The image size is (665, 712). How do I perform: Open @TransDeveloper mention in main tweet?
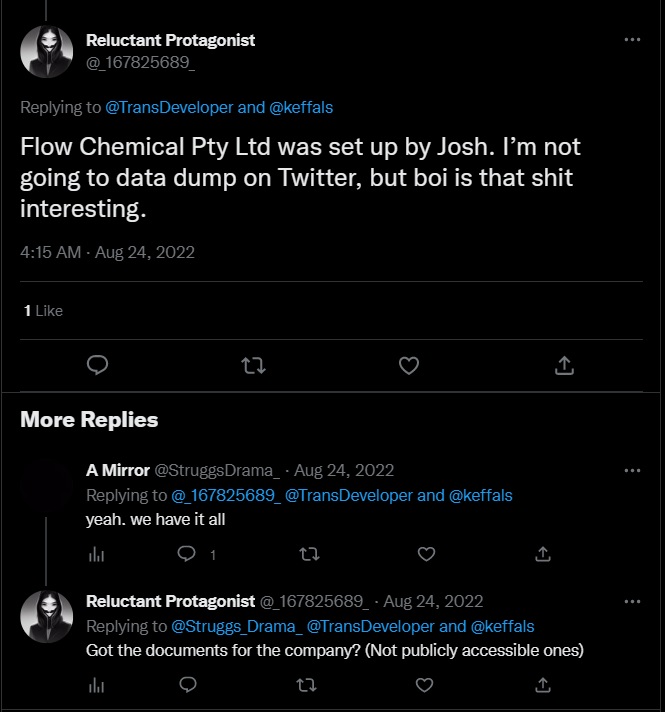click(169, 106)
